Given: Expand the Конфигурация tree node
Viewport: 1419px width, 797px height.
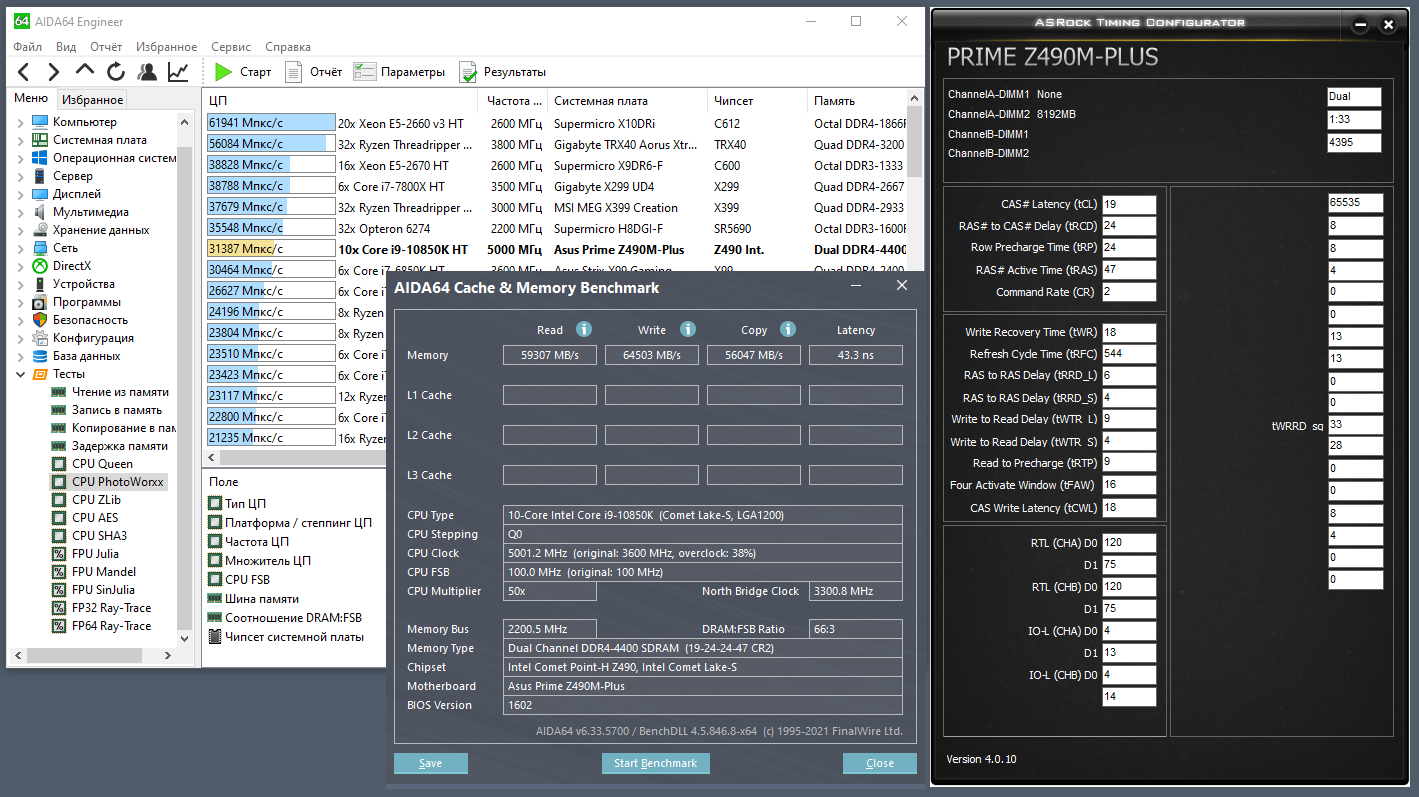Looking at the screenshot, I should (x=21, y=338).
